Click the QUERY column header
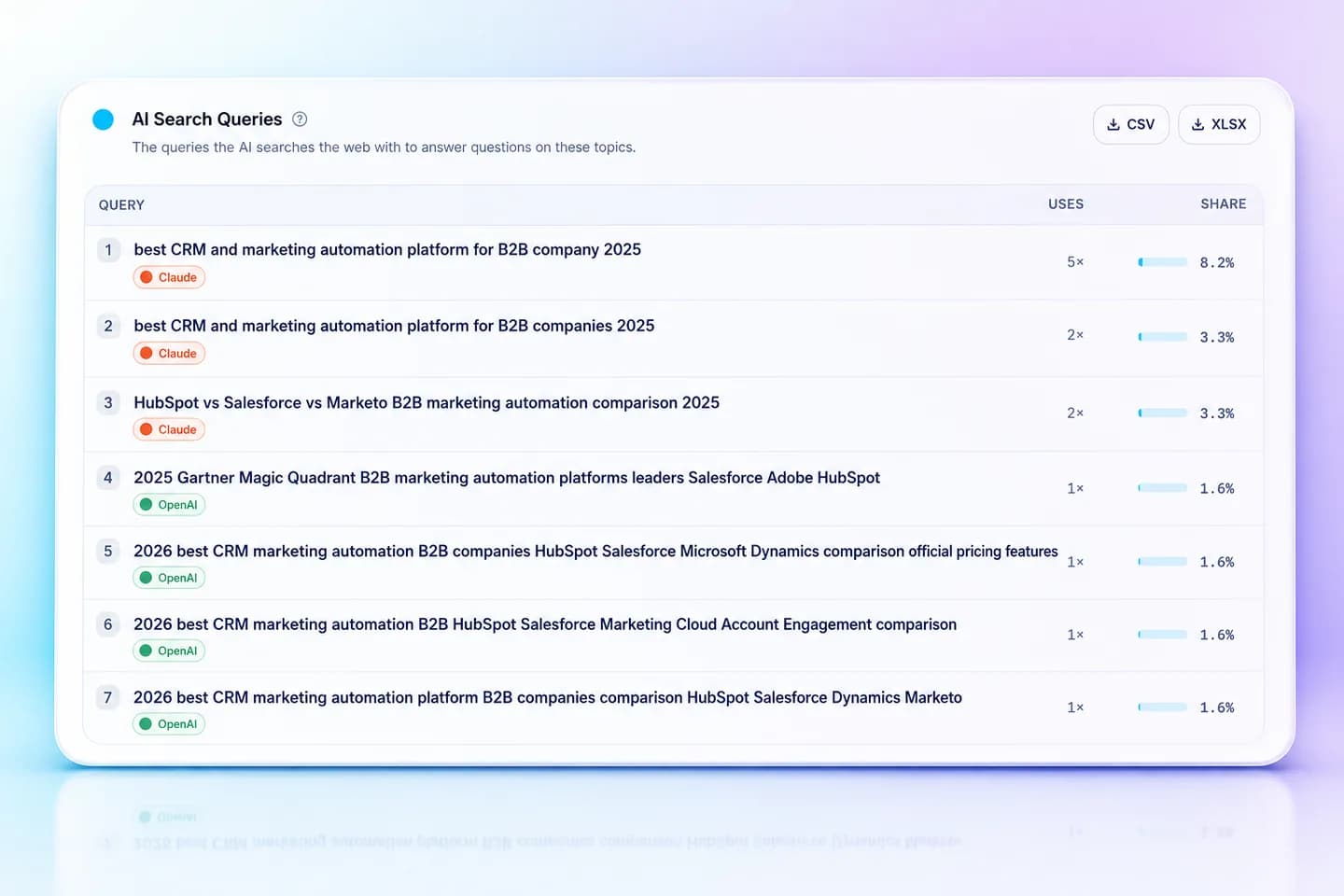 coord(121,205)
